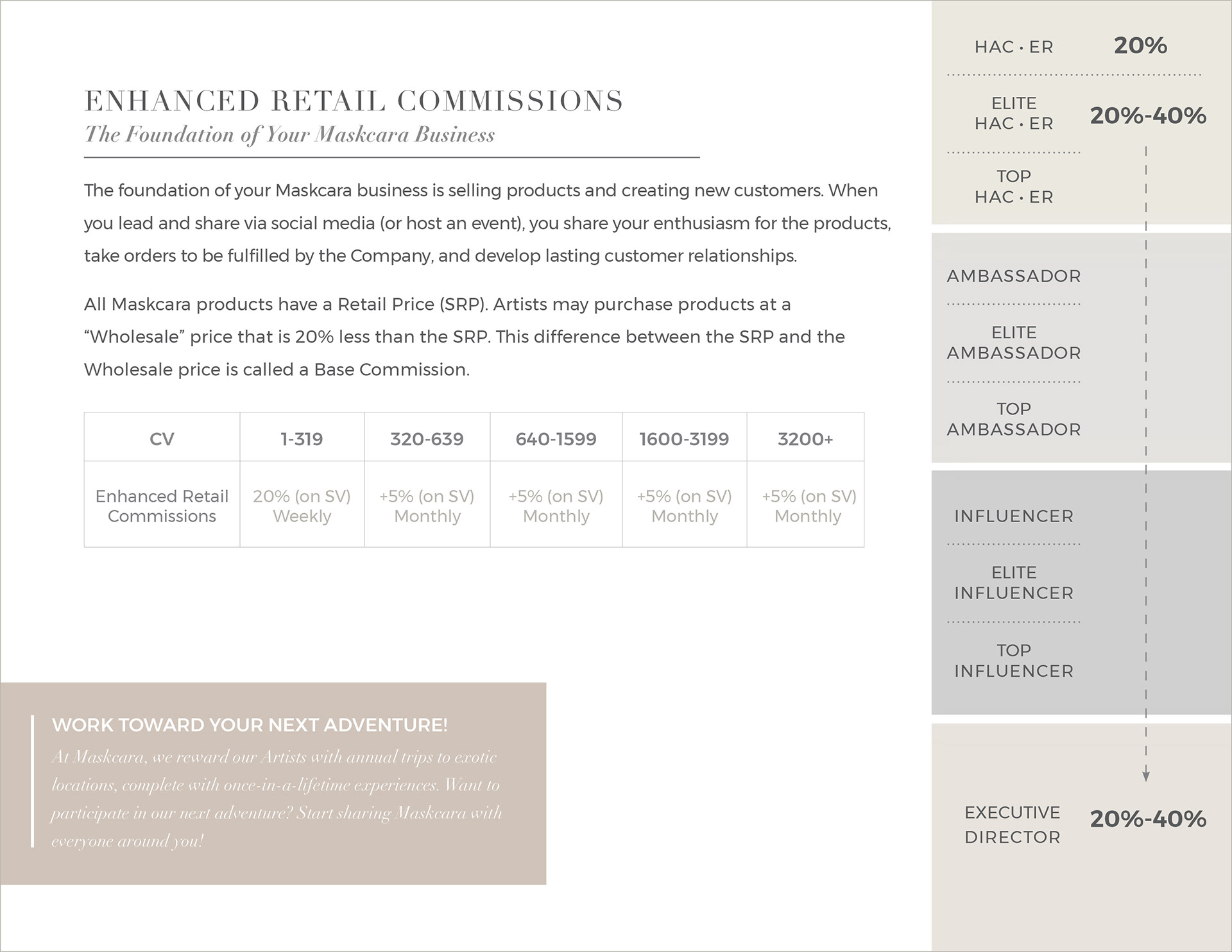Select the Top HAC·ER rank
Viewport: 1232px width, 952px height.
pos(1013,187)
